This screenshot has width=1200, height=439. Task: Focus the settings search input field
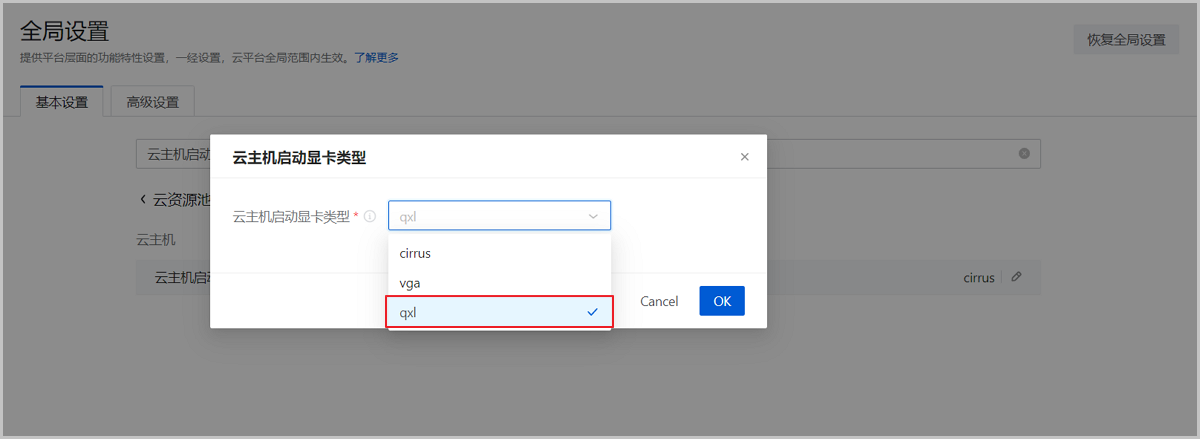tap(172, 154)
